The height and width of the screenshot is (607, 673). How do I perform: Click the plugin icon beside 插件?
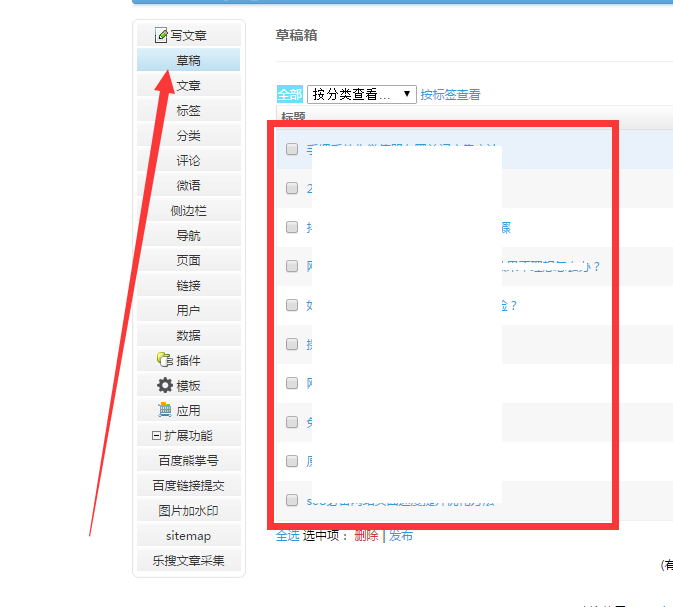[x=164, y=360]
